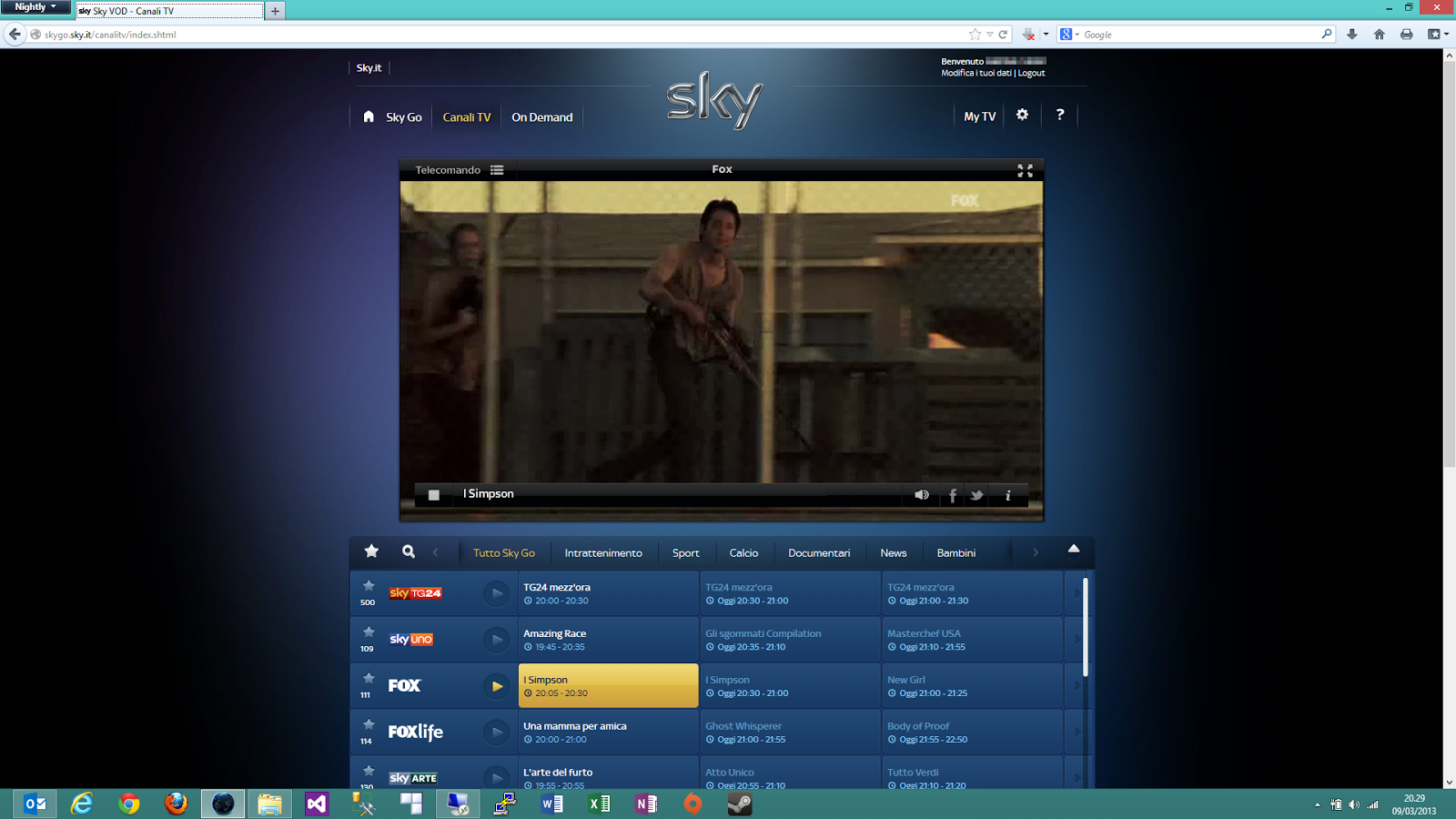Favorite the FOX channel
The image size is (1456, 819).
pos(369,678)
